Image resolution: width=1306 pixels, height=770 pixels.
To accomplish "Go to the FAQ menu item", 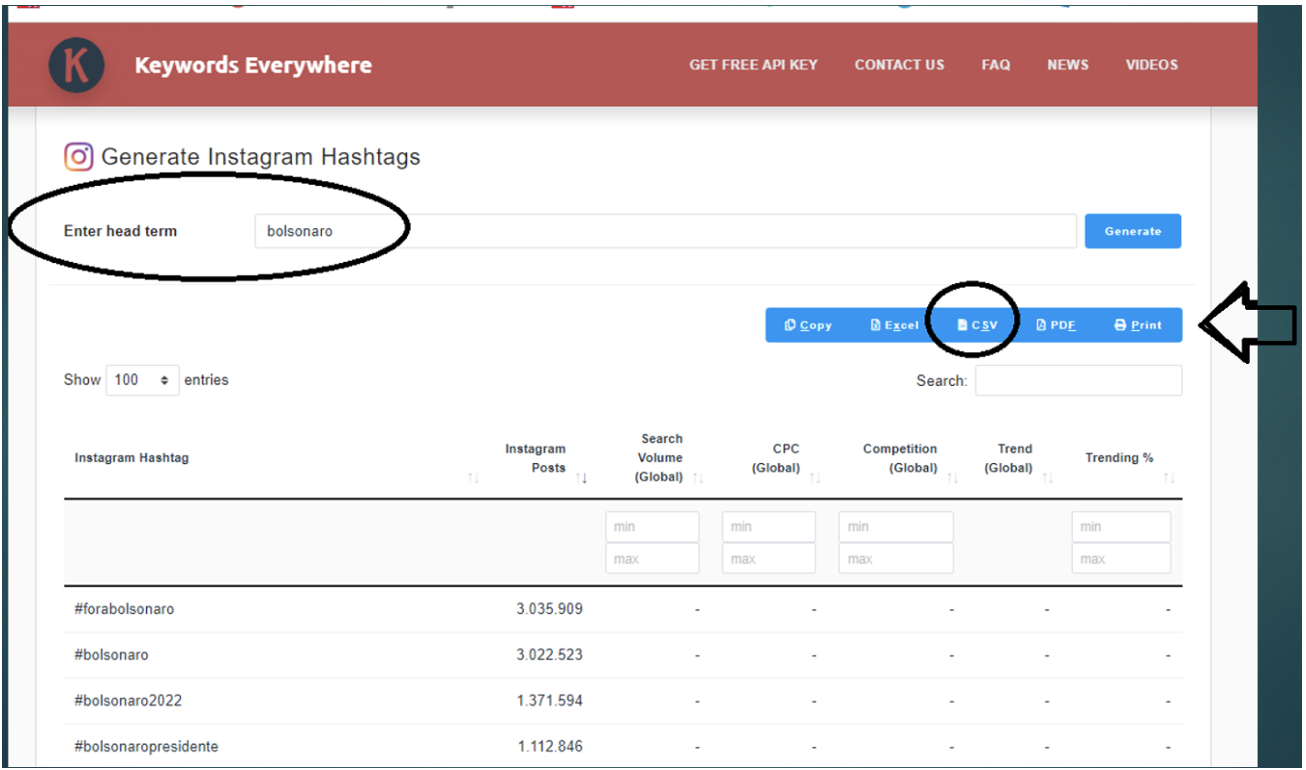I will point(995,65).
